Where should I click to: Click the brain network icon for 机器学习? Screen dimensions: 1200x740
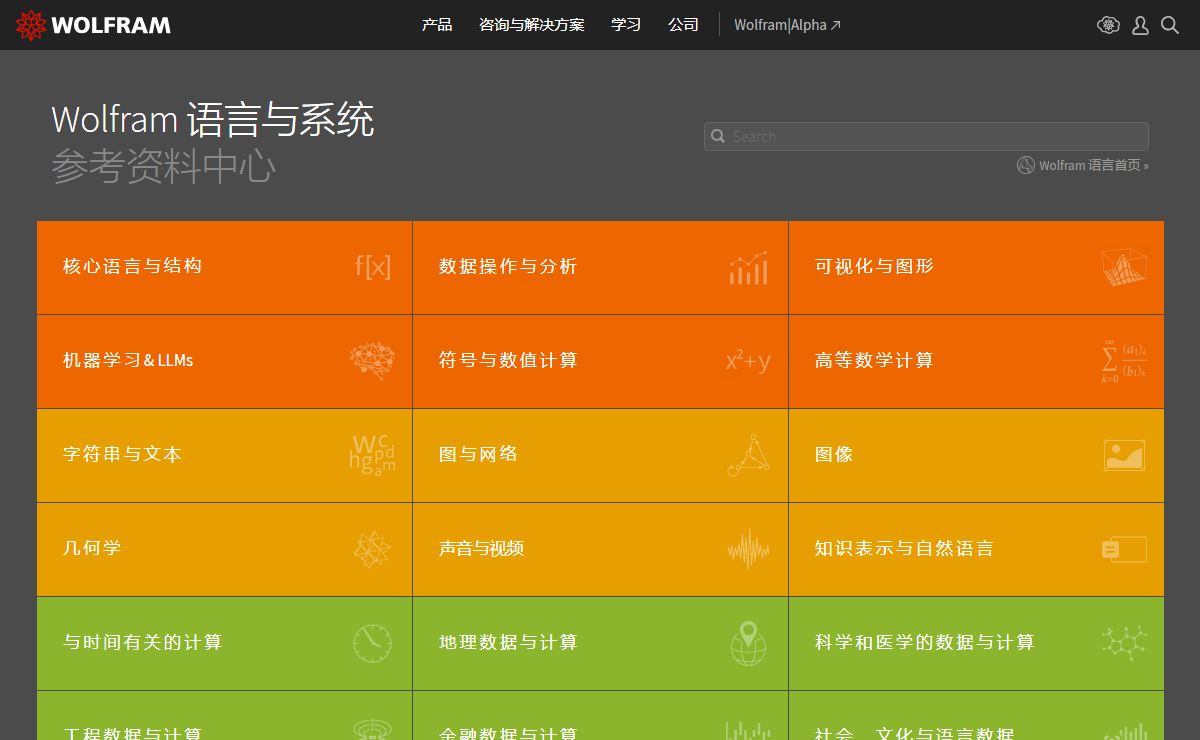pos(372,361)
